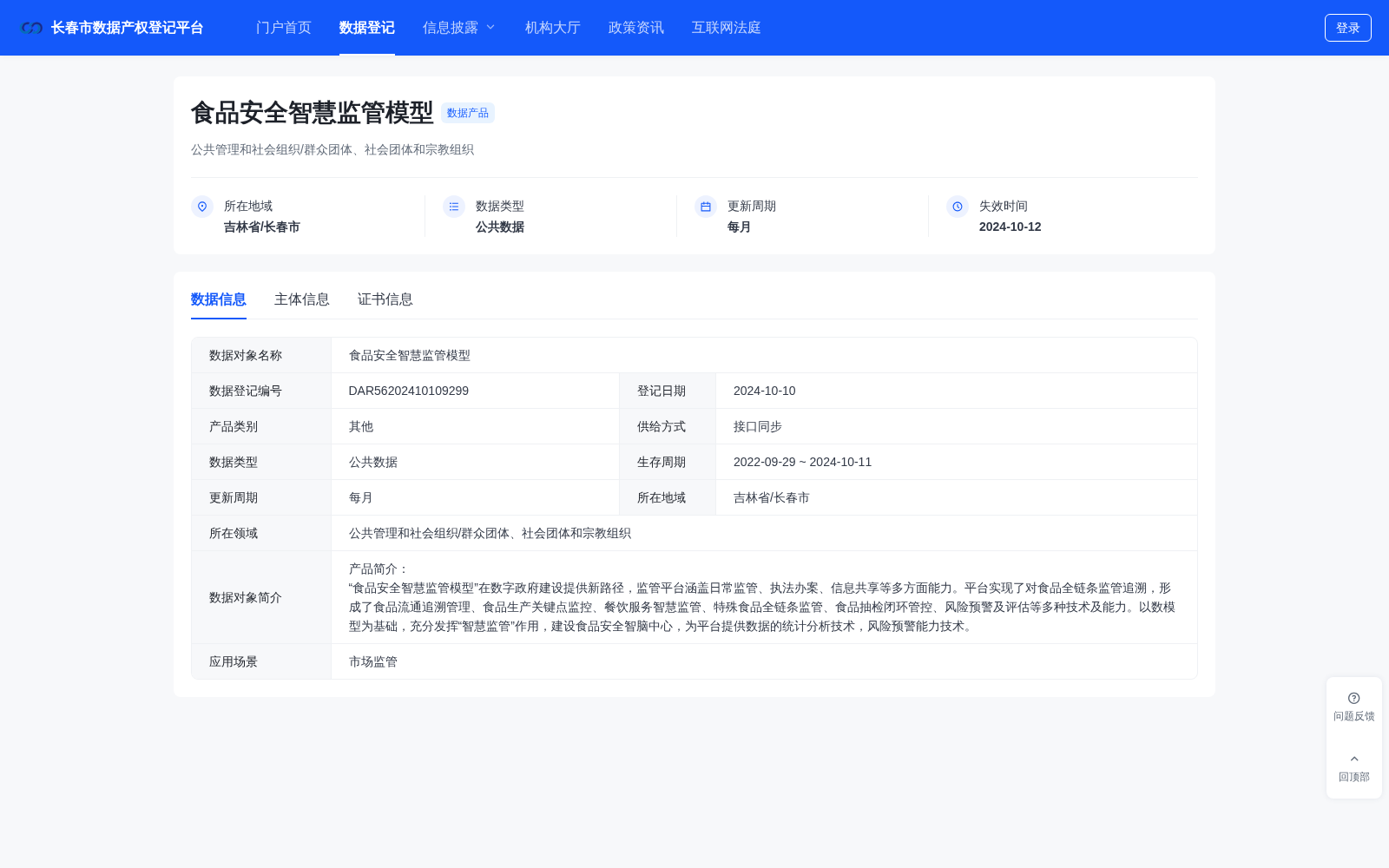1389x868 pixels.
Task: Open 机构大厅 in the navigation bar
Action: [553, 28]
